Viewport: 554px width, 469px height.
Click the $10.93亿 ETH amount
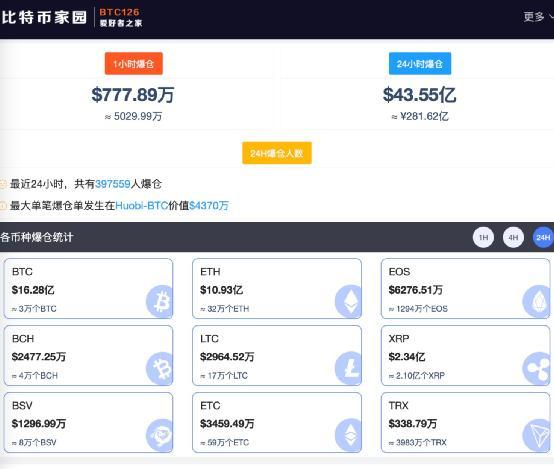pyautogui.click(x=222, y=290)
